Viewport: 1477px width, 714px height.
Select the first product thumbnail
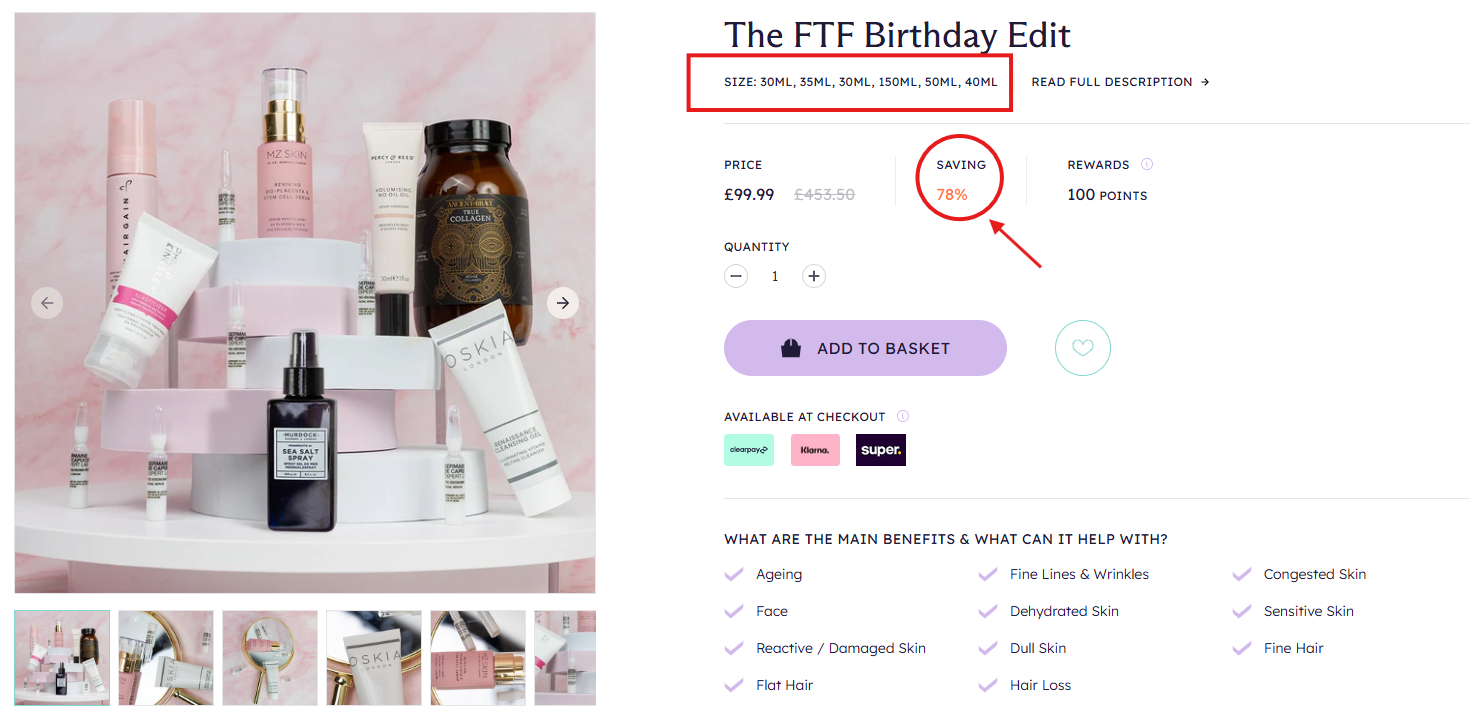[62, 657]
